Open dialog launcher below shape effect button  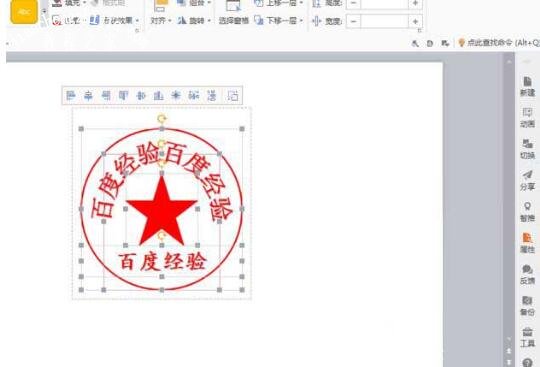[x=137, y=30]
